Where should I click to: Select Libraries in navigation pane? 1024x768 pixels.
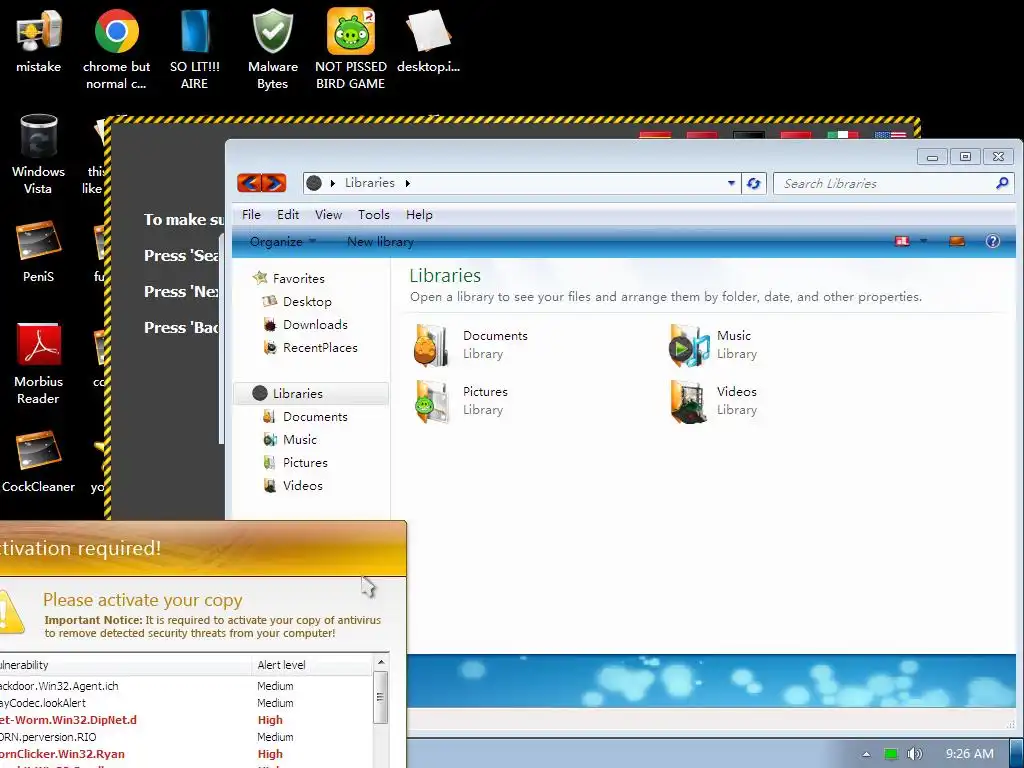(x=311, y=393)
